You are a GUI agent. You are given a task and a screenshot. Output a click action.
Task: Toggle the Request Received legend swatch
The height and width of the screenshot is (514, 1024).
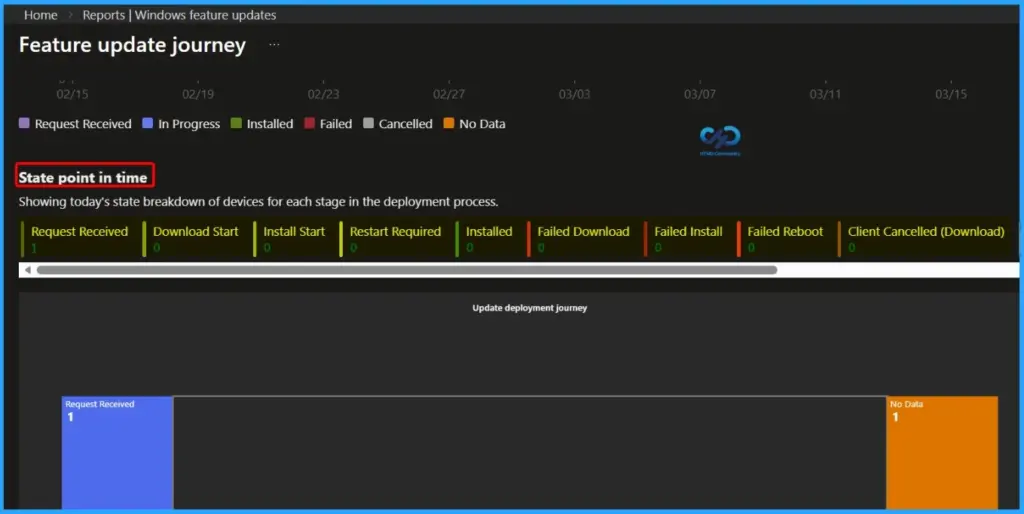[24, 123]
